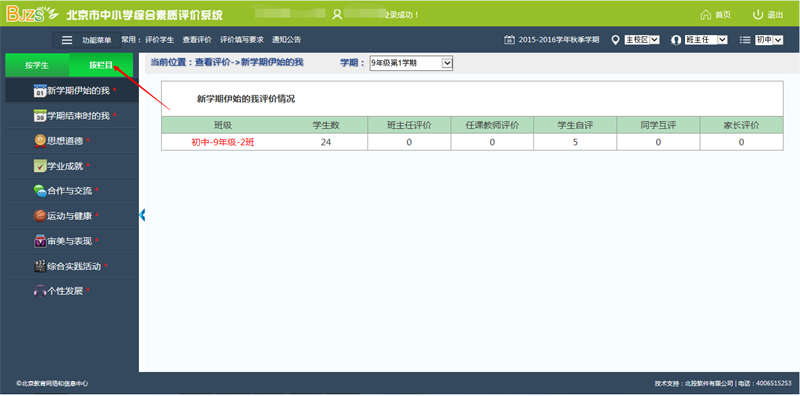
Task: Click the power icon to log out
Action: 758,15
